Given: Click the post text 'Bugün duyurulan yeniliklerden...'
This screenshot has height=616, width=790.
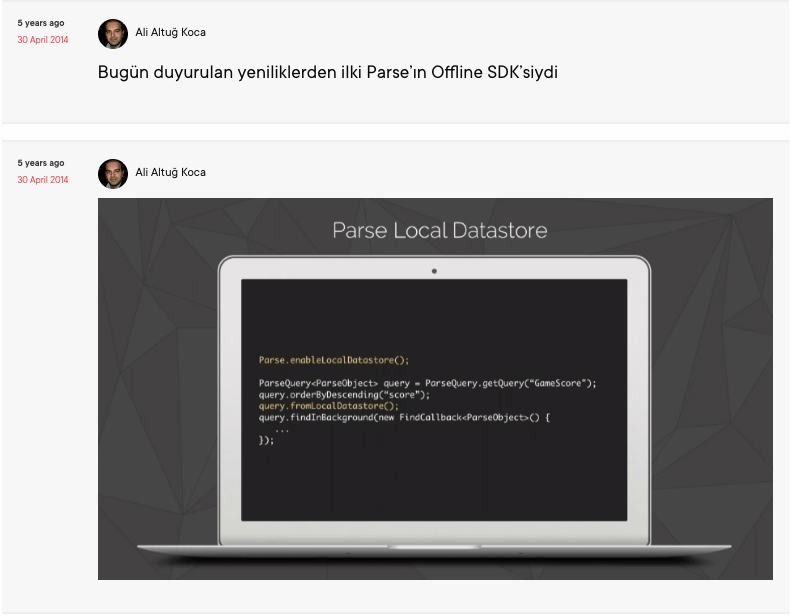Looking at the screenshot, I should click(327, 73).
